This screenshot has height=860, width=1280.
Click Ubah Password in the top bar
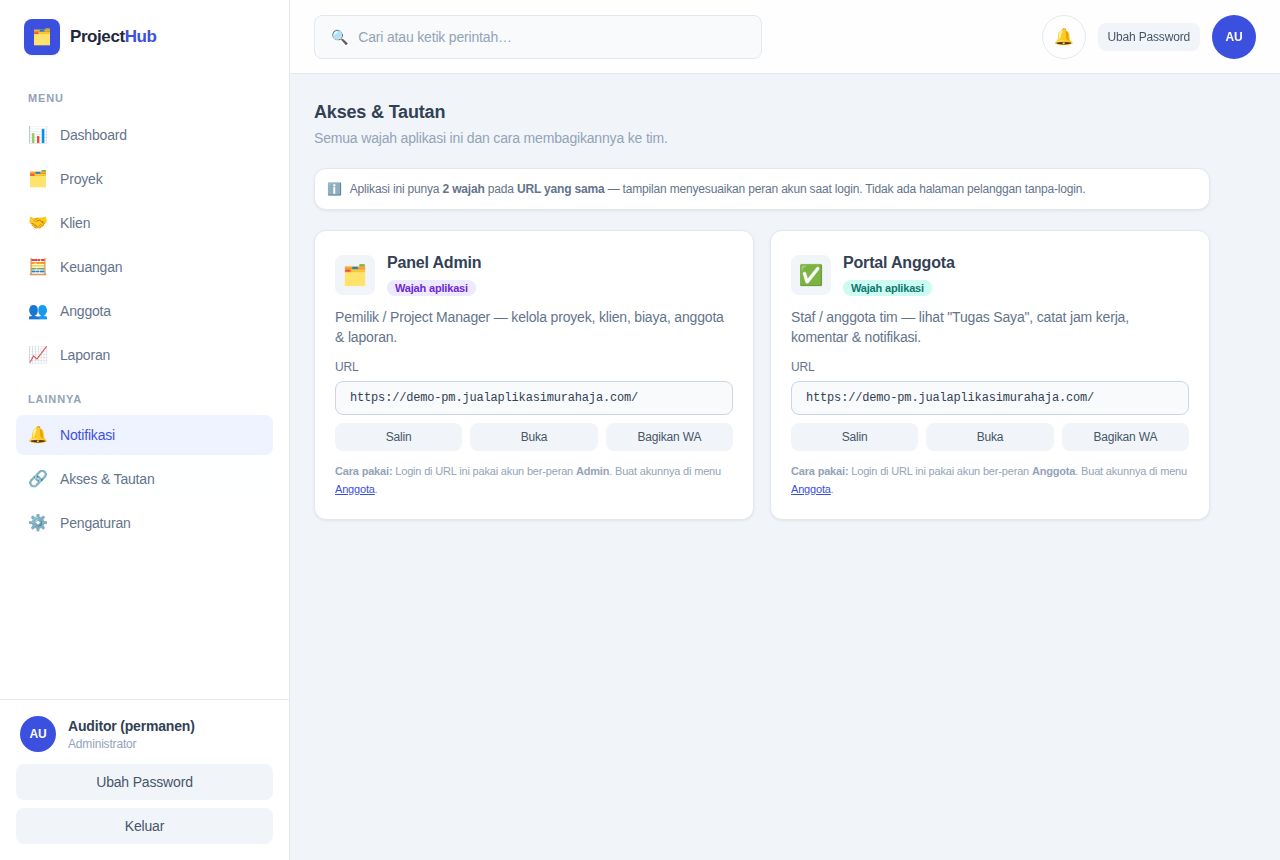pyautogui.click(x=1149, y=37)
